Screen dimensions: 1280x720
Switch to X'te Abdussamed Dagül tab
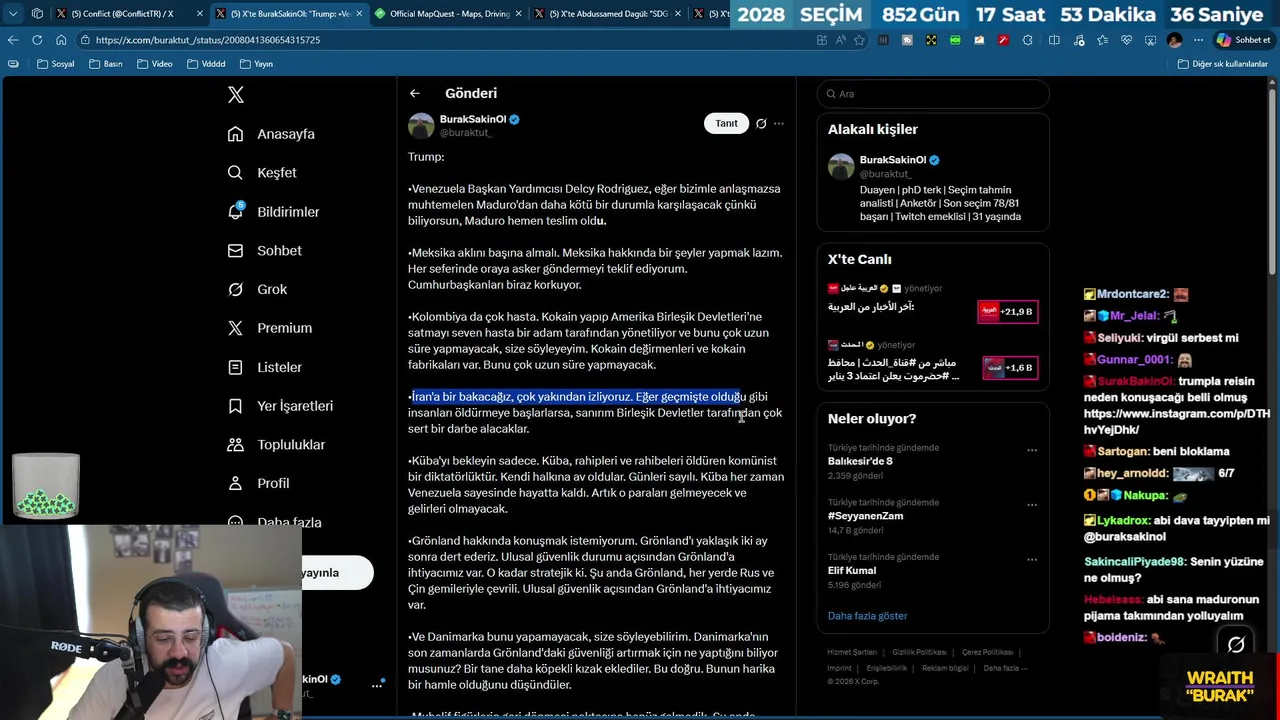606,14
